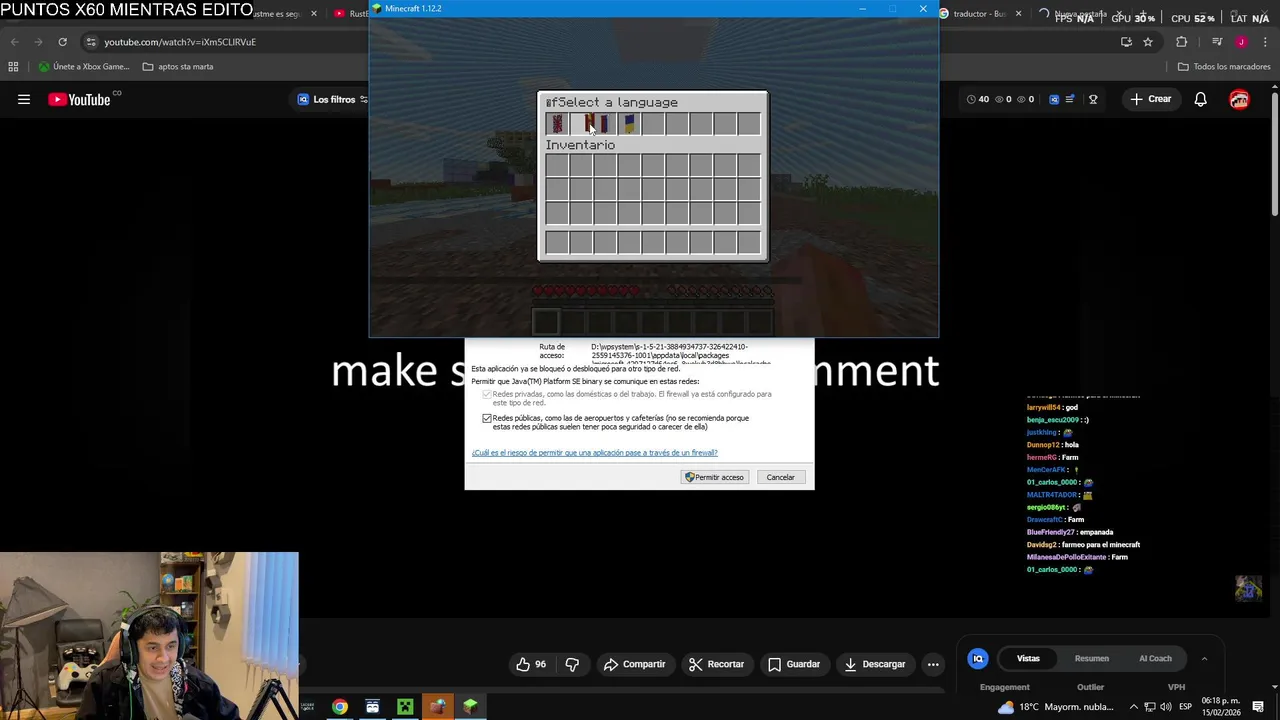Viewport: 1280px width, 720px height.
Task: Open the green Xbox app in the taskbar
Action: click(x=405, y=707)
